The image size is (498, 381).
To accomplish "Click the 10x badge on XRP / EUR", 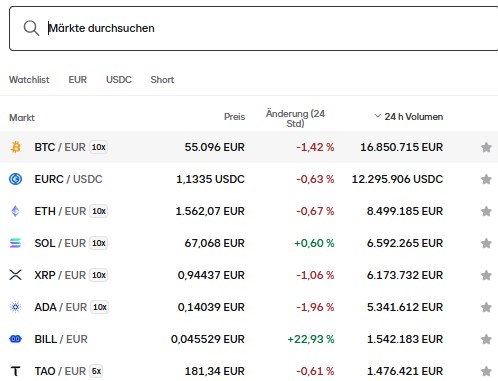I will 99,275.
